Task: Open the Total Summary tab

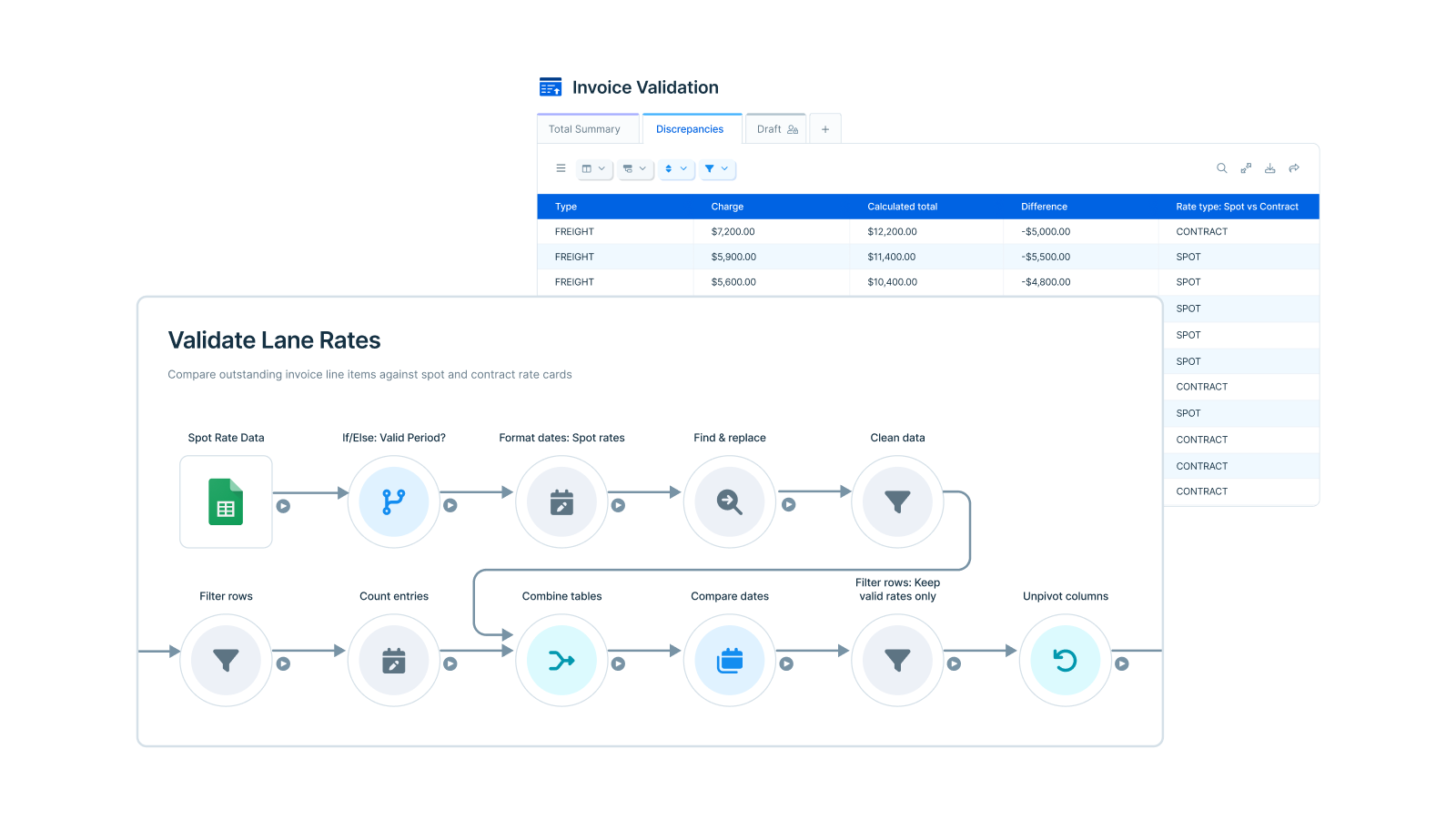Action: click(588, 129)
